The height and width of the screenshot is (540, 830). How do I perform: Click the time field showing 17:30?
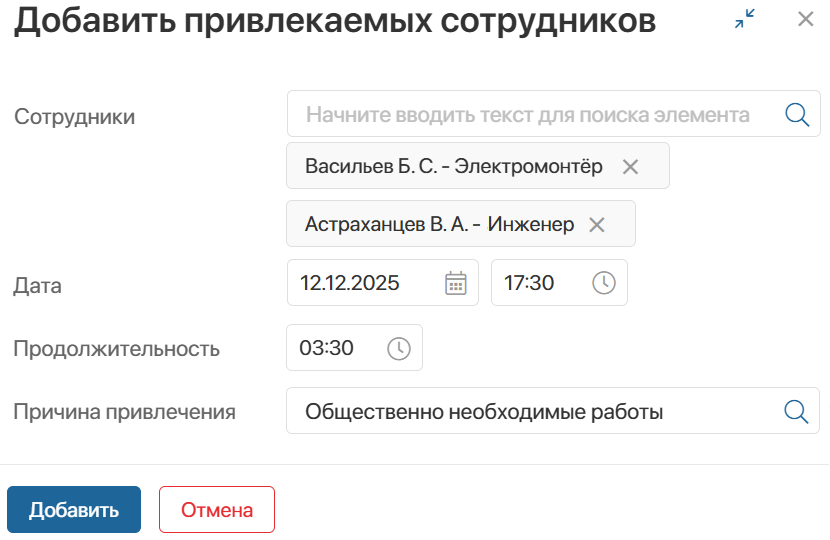pyautogui.click(x=540, y=283)
